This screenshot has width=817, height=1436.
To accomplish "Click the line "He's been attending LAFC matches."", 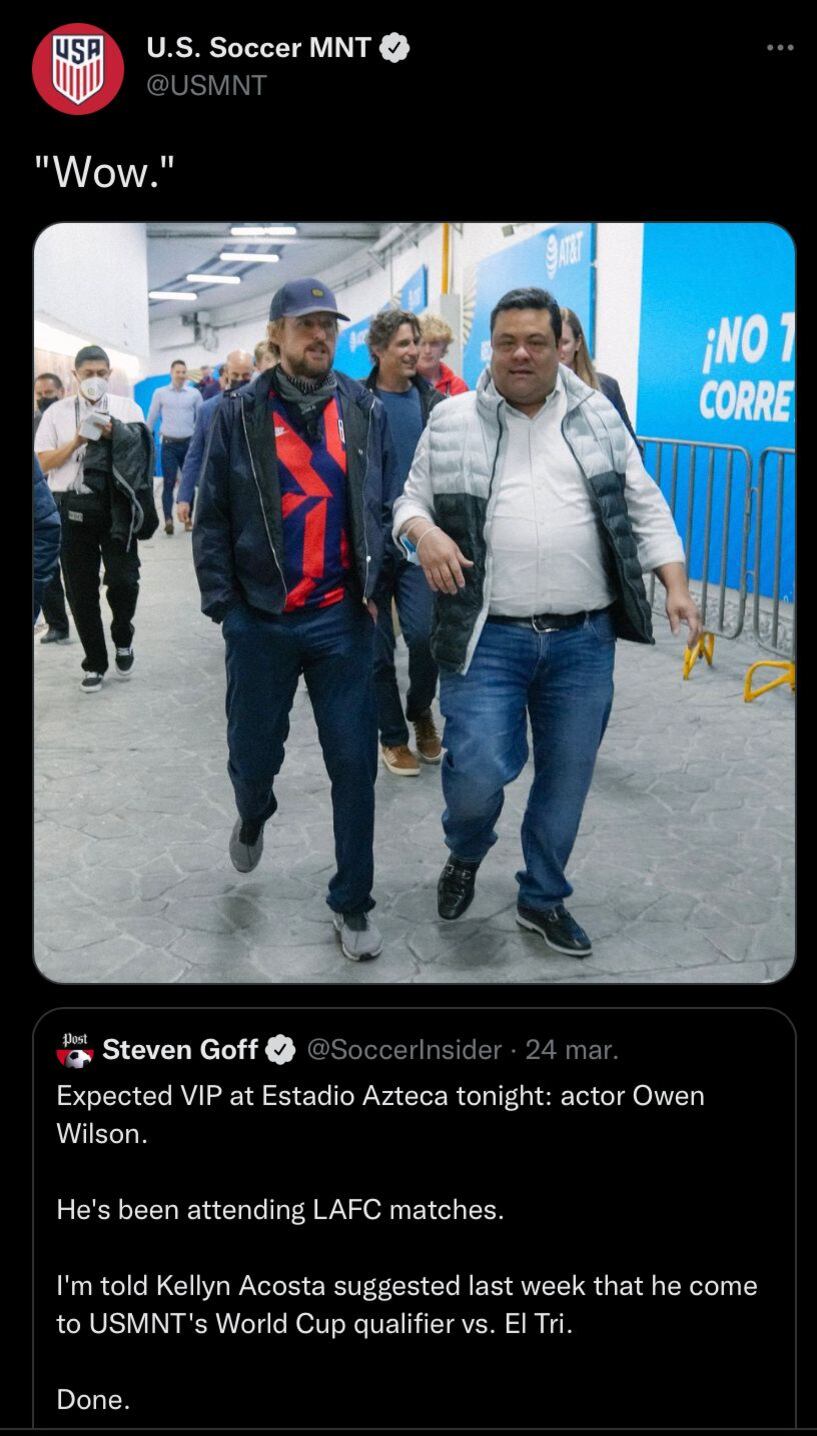I will click(280, 1210).
